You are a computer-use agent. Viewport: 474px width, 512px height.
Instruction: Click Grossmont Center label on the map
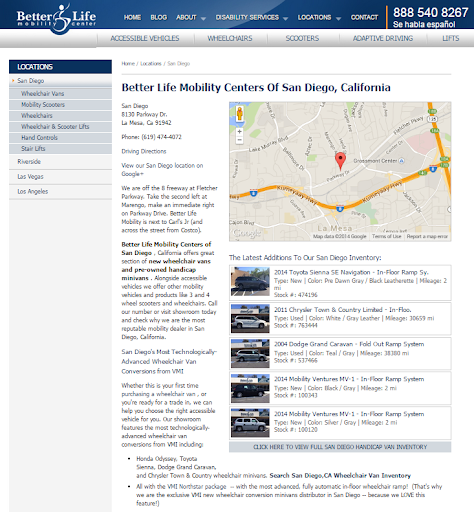[x=375, y=161]
